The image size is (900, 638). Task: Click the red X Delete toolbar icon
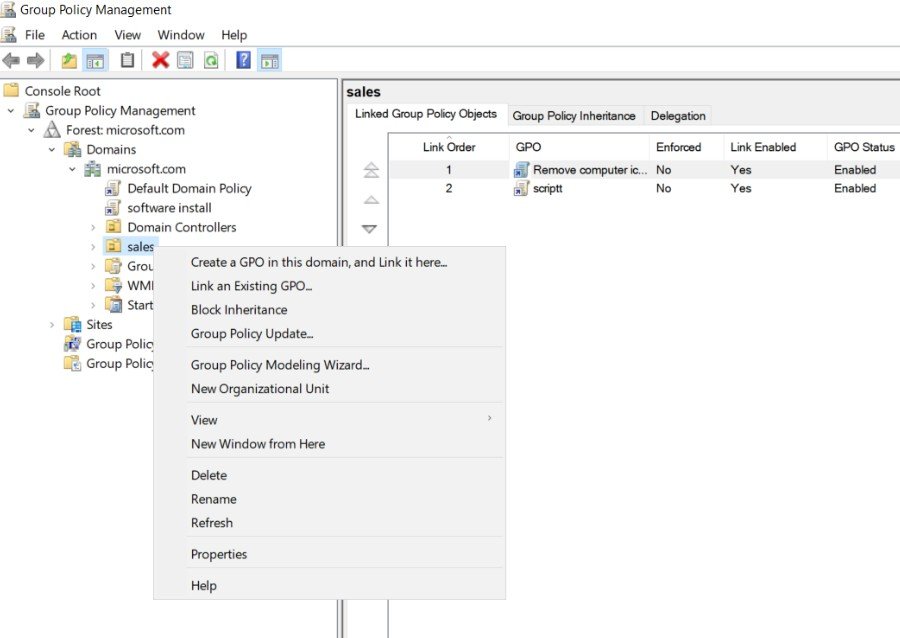pyautogui.click(x=160, y=60)
